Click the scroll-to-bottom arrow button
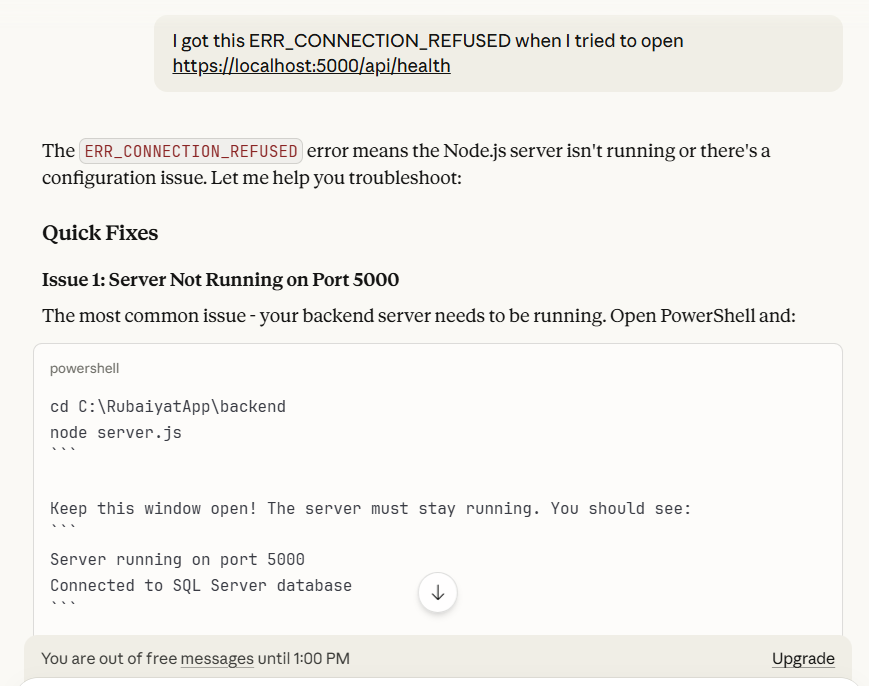Image resolution: width=869 pixels, height=686 pixels. 437,593
